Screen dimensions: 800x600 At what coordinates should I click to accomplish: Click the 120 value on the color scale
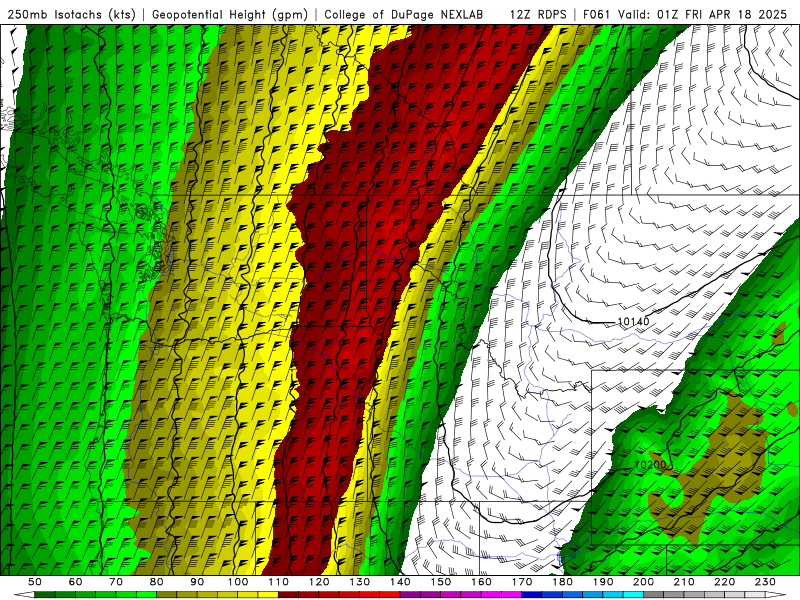[x=319, y=582]
